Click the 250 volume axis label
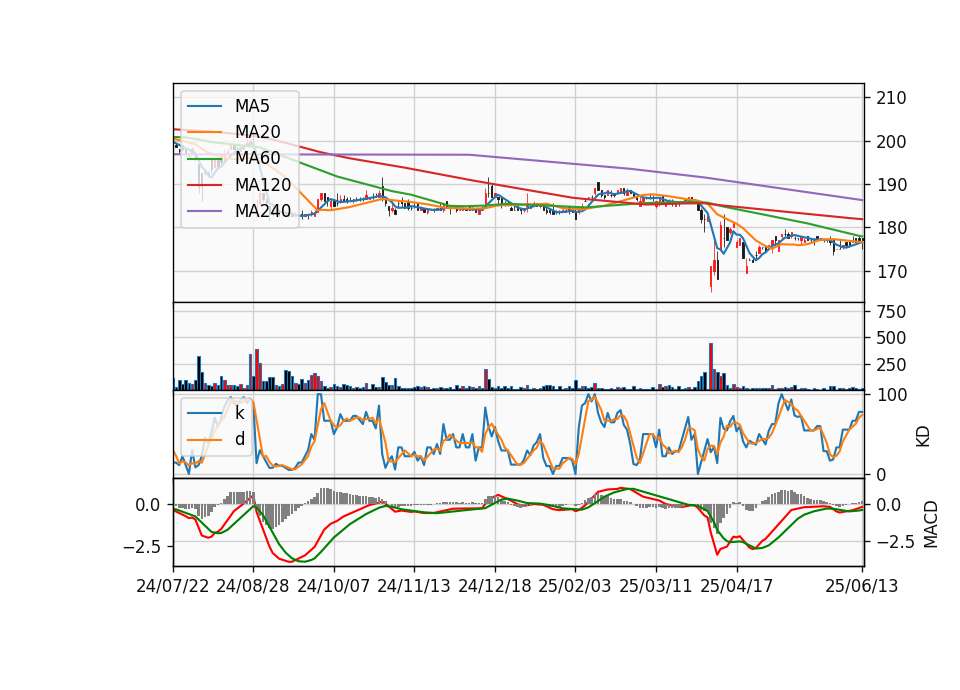 tap(891, 365)
